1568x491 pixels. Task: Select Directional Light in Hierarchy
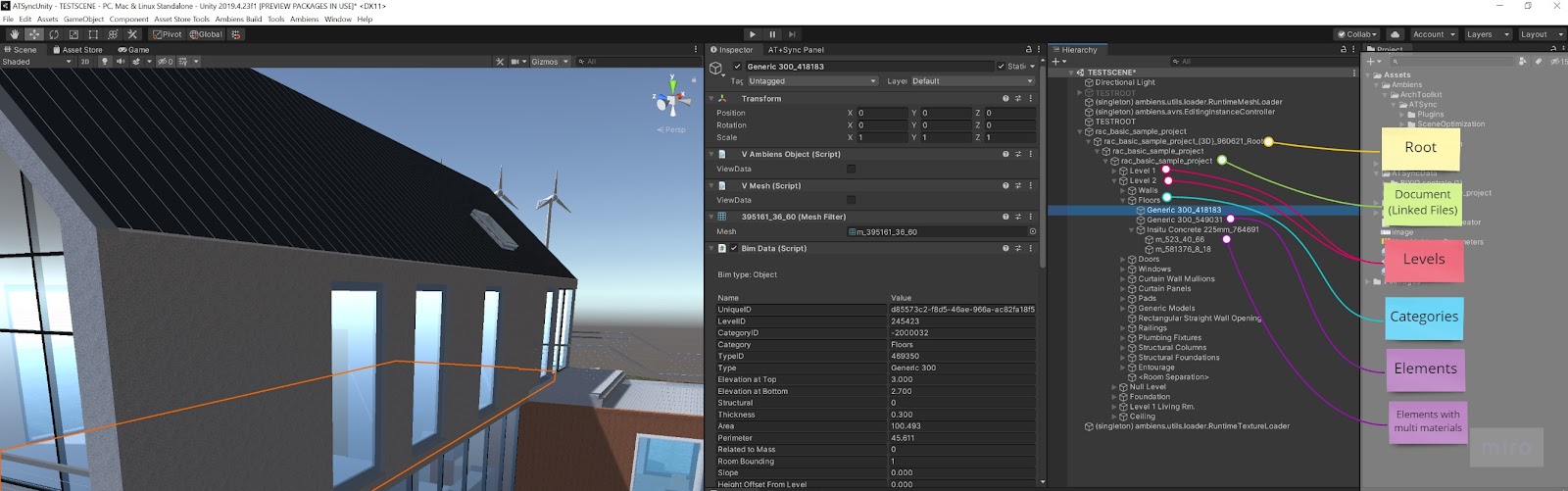point(1125,82)
